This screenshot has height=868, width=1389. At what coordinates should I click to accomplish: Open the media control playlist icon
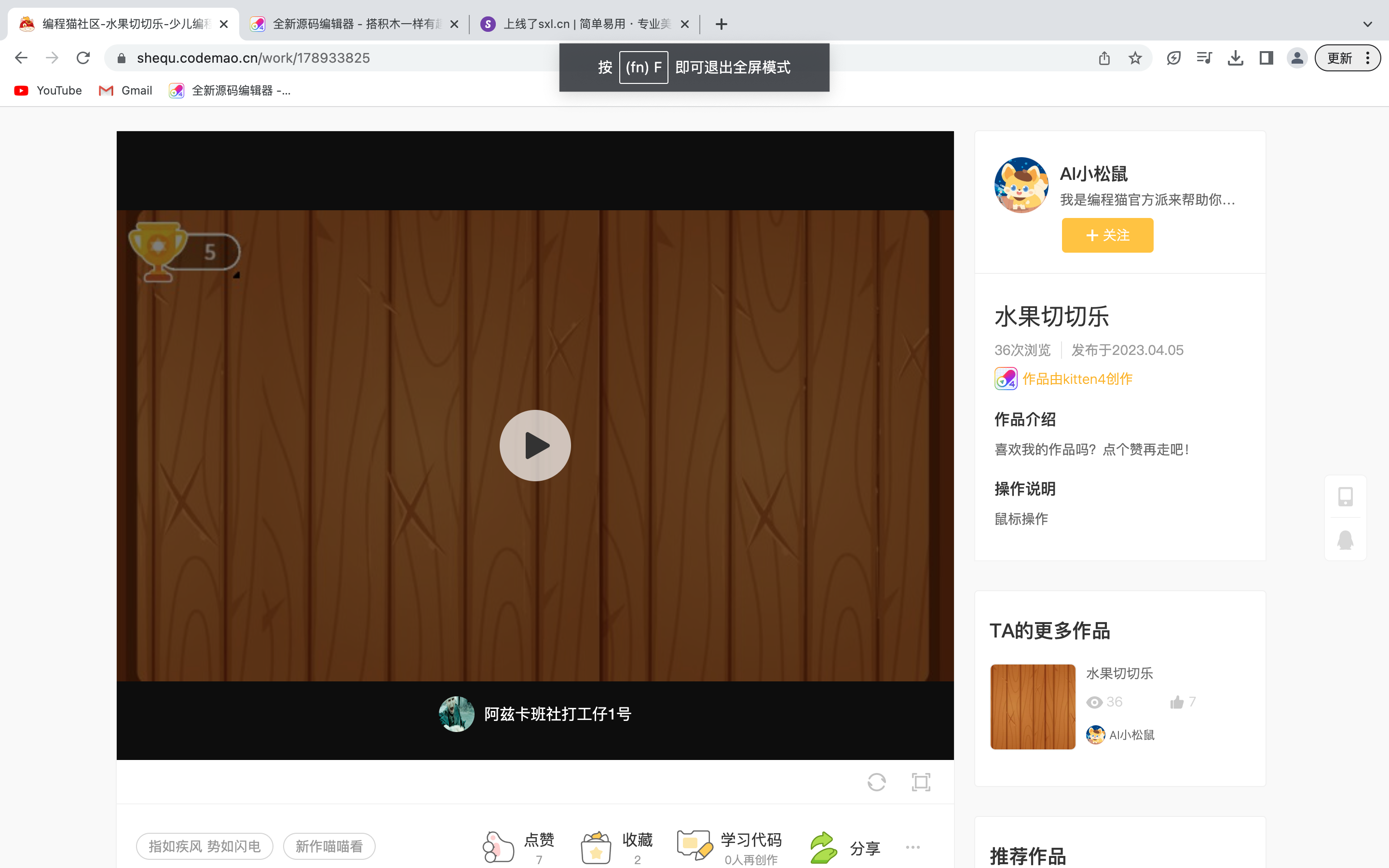point(1204,58)
